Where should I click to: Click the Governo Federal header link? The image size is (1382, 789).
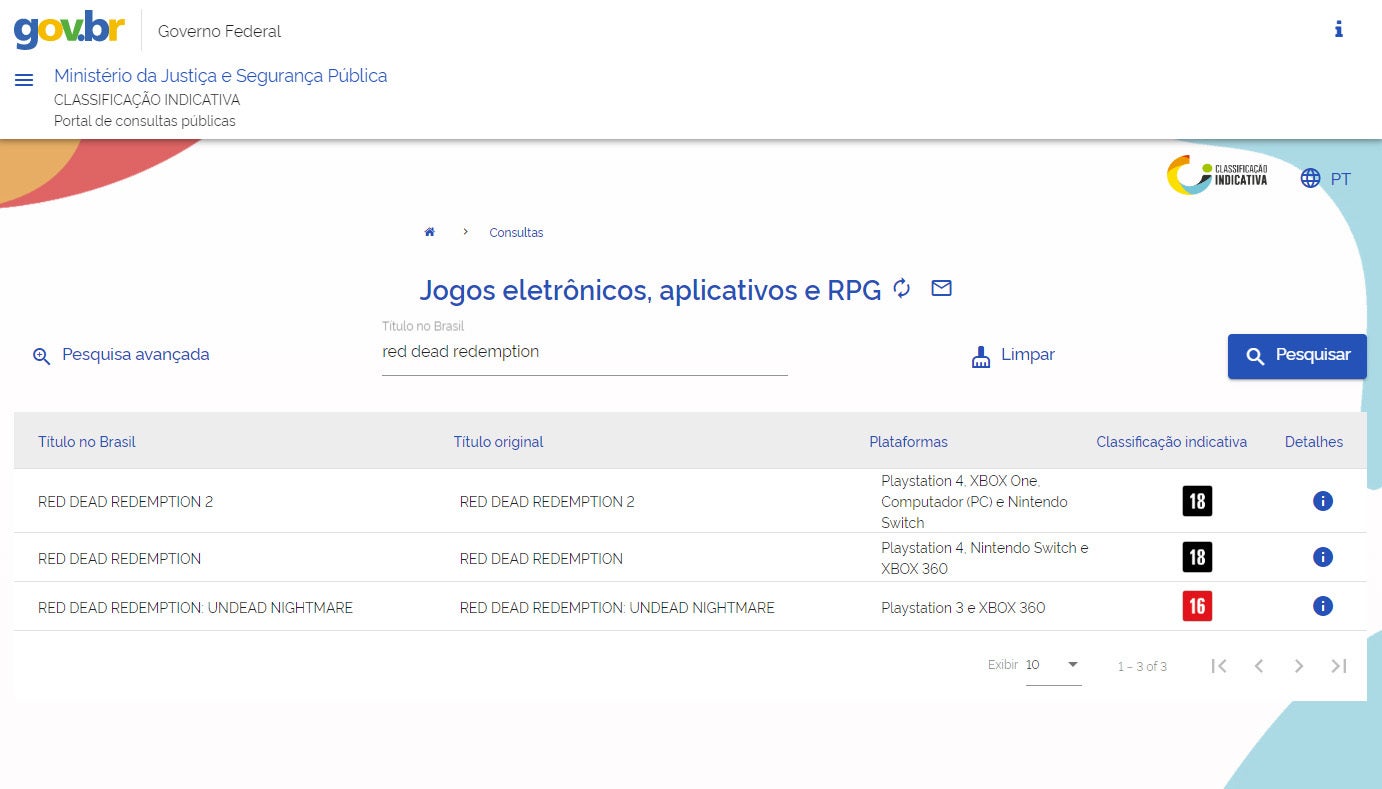coord(220,31)
